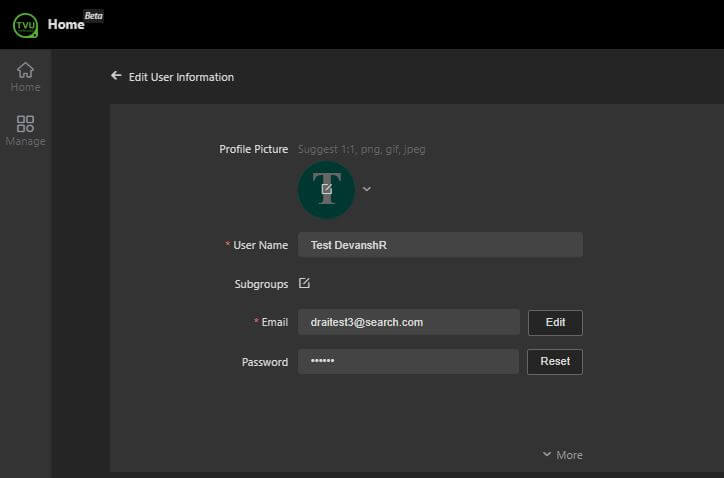Click the Home title in top bar
The image size is (724, 478).
[x=65, y=25]
